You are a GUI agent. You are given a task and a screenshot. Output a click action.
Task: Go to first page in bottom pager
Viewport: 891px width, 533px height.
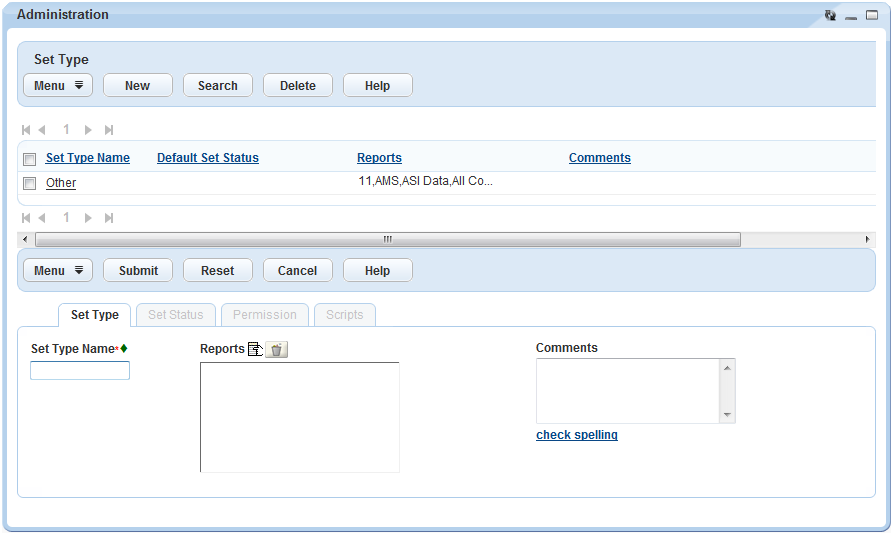pyautogui.click(x=26, y=218)
